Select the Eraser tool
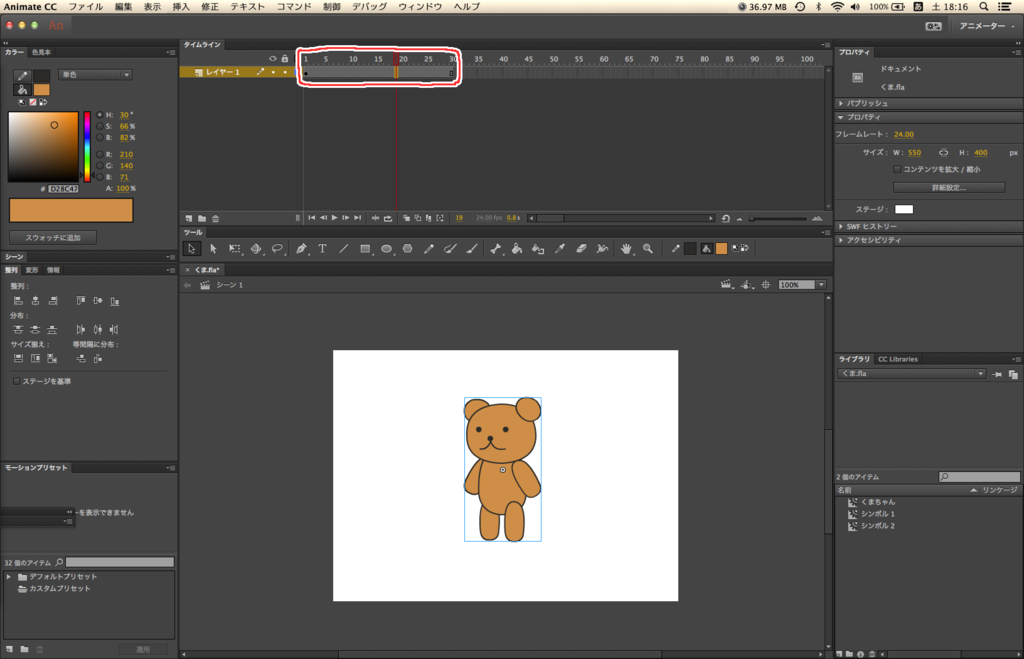Viewport: 1024px width, 659px height. (x=581, y=248)
